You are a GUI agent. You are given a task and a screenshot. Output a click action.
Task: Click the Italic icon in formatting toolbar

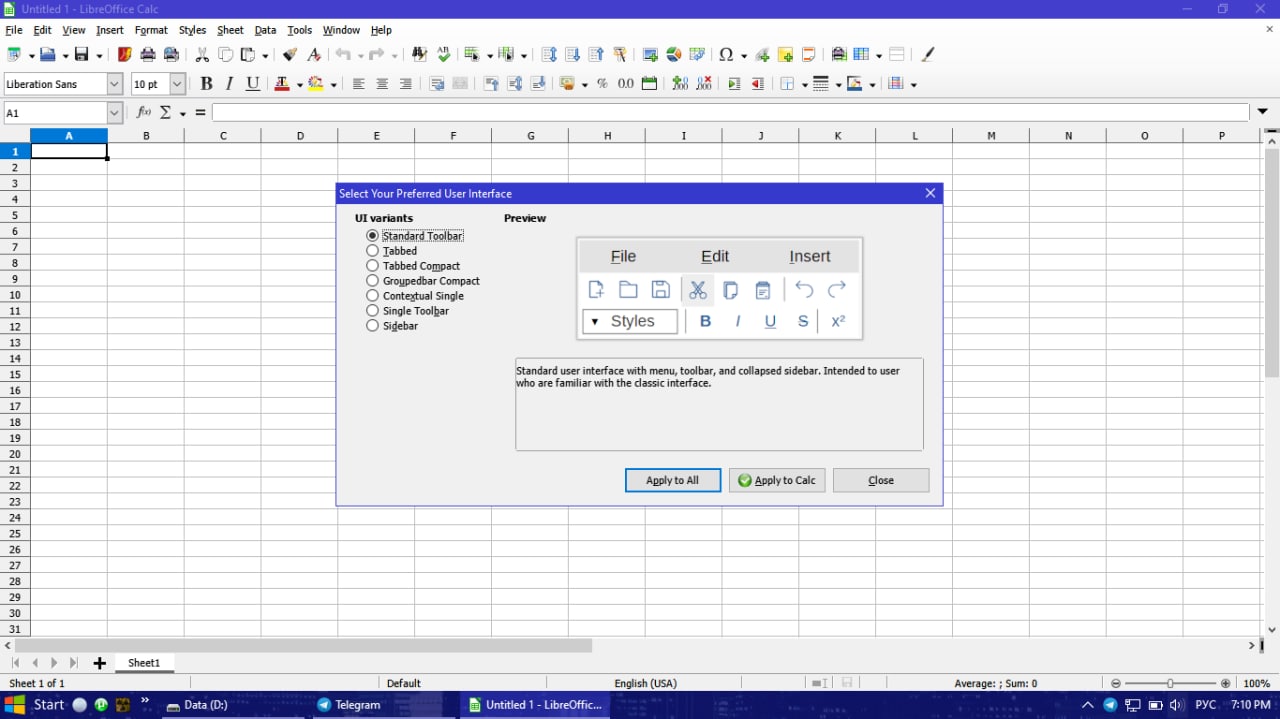click(229, 84)
